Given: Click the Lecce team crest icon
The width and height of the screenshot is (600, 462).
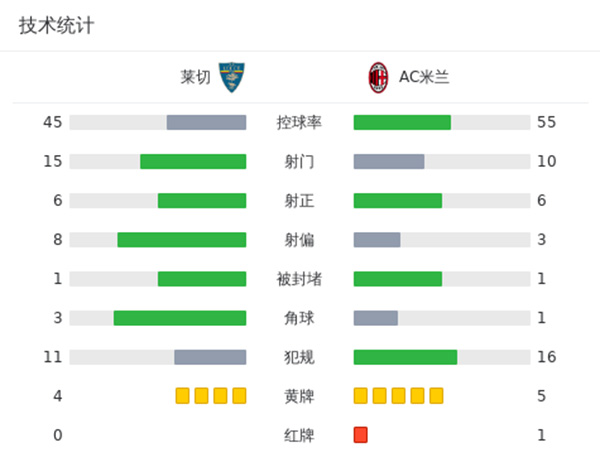Looking at the screenshot, I should click(x=231, y=77).
